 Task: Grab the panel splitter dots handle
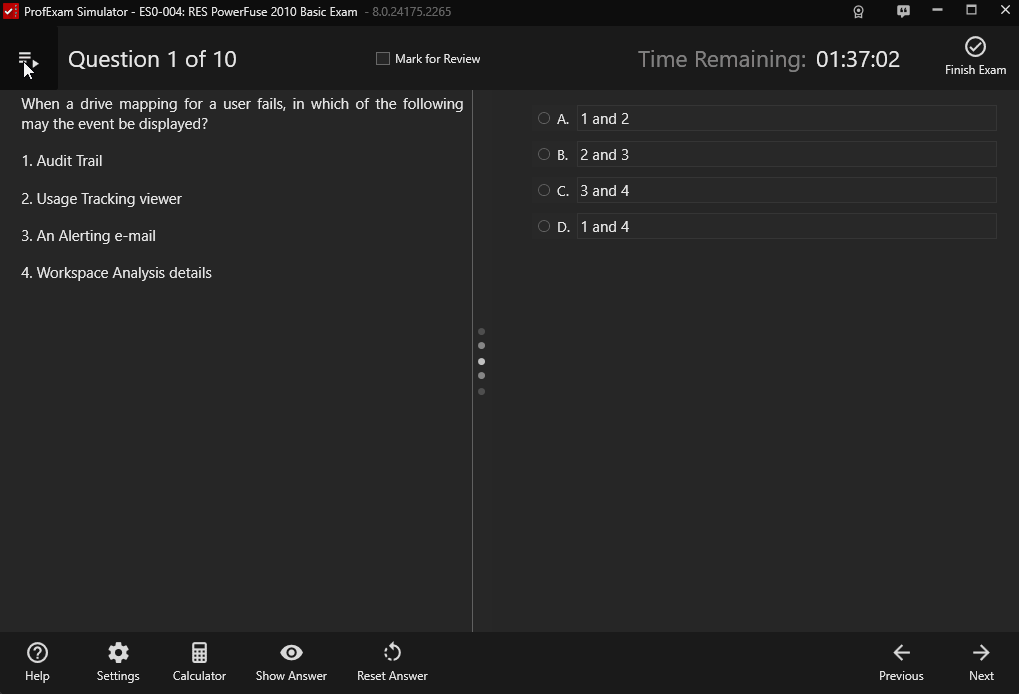tap(481, 361)
